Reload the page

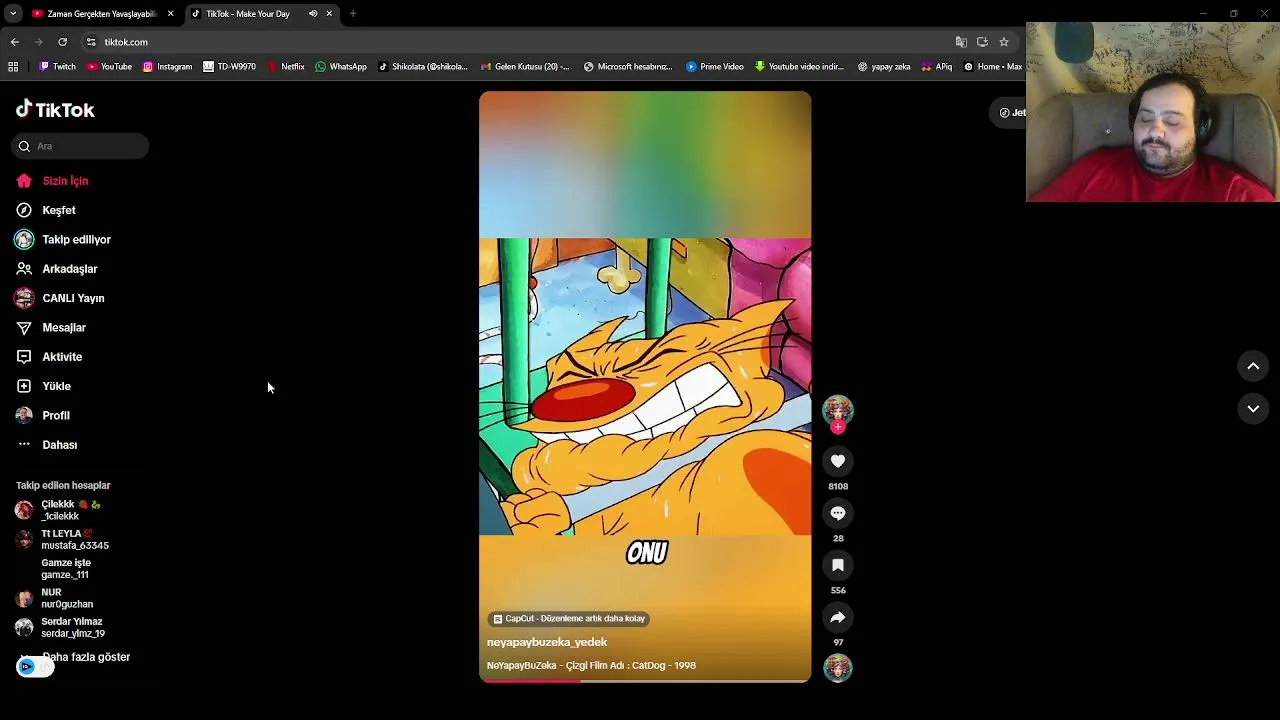(x=62, y=42)
